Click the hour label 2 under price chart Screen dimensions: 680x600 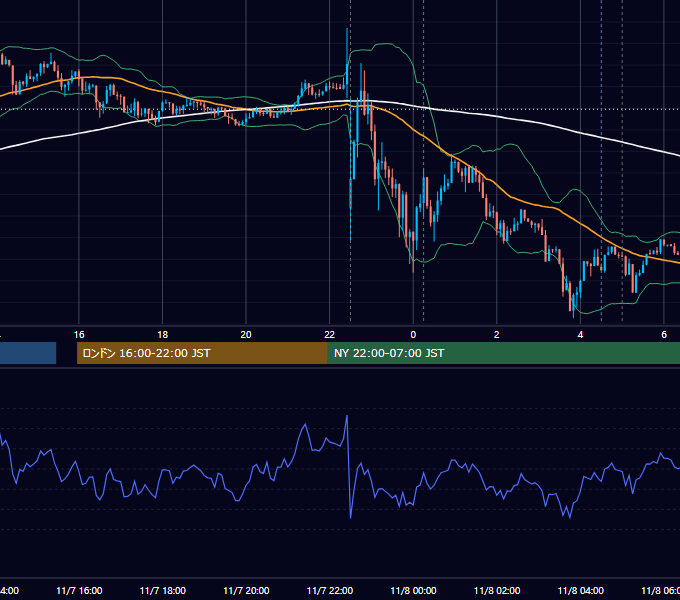coord(497,335)
